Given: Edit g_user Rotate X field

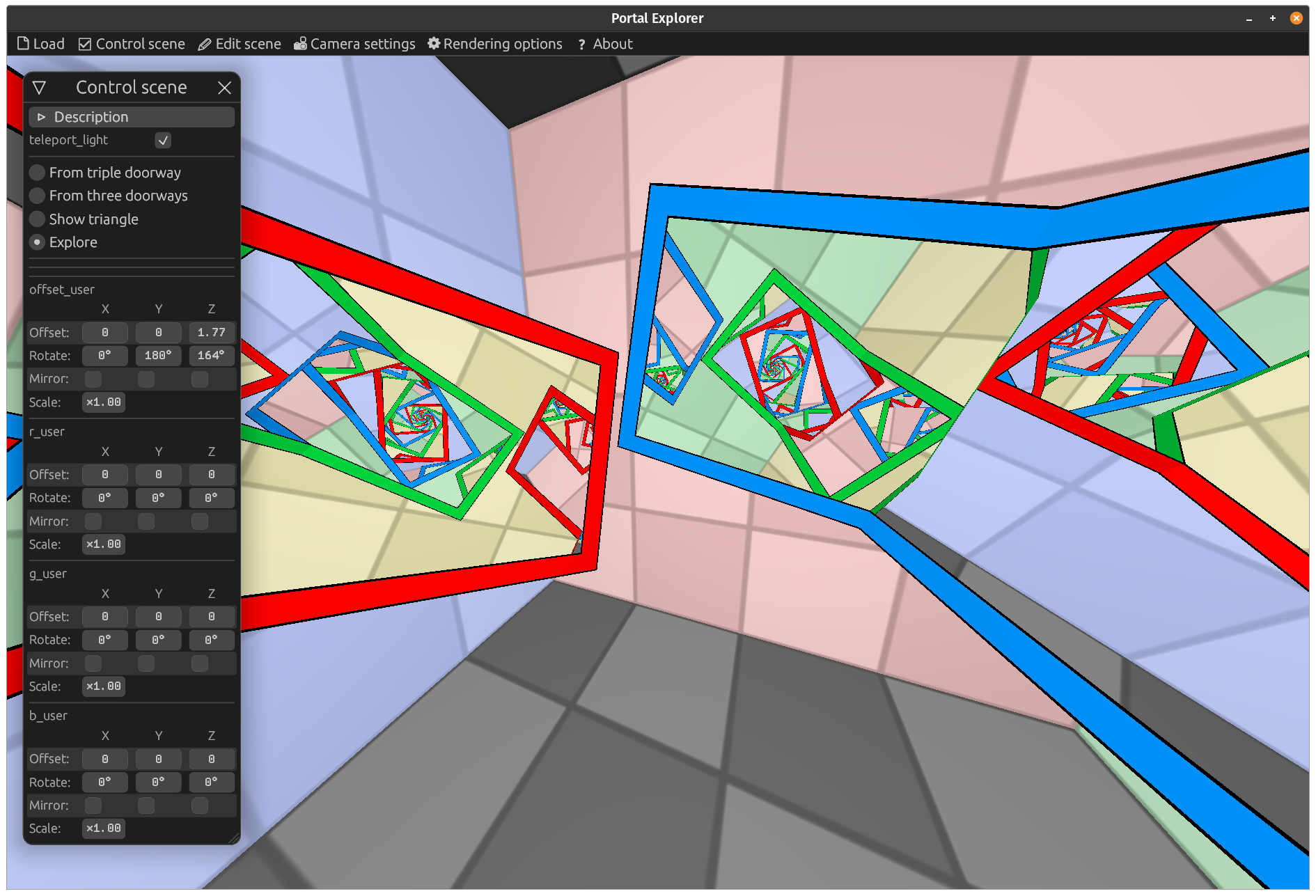Looking at the screenshot, I should tap(105, 640).
